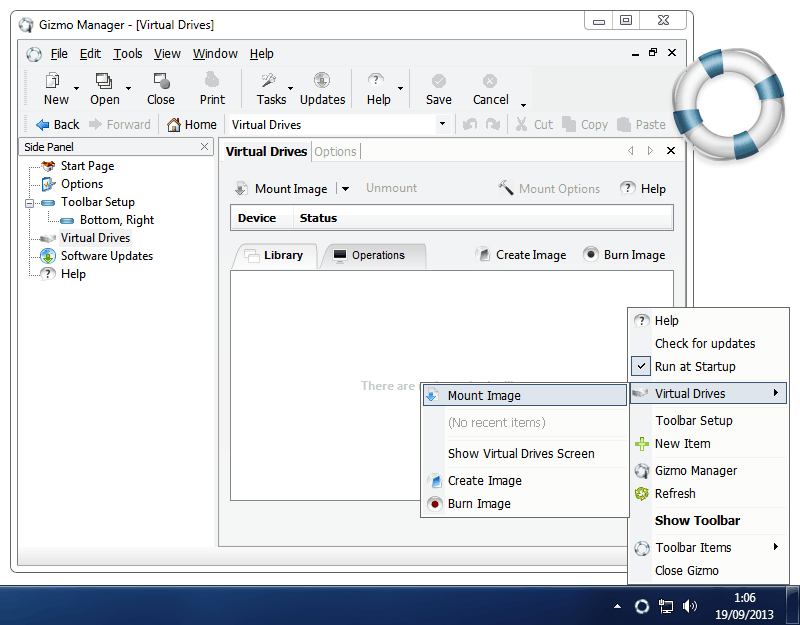Select Bottom, Right toolbar tree item
This screenshot has width=800, height=625.
117,220
